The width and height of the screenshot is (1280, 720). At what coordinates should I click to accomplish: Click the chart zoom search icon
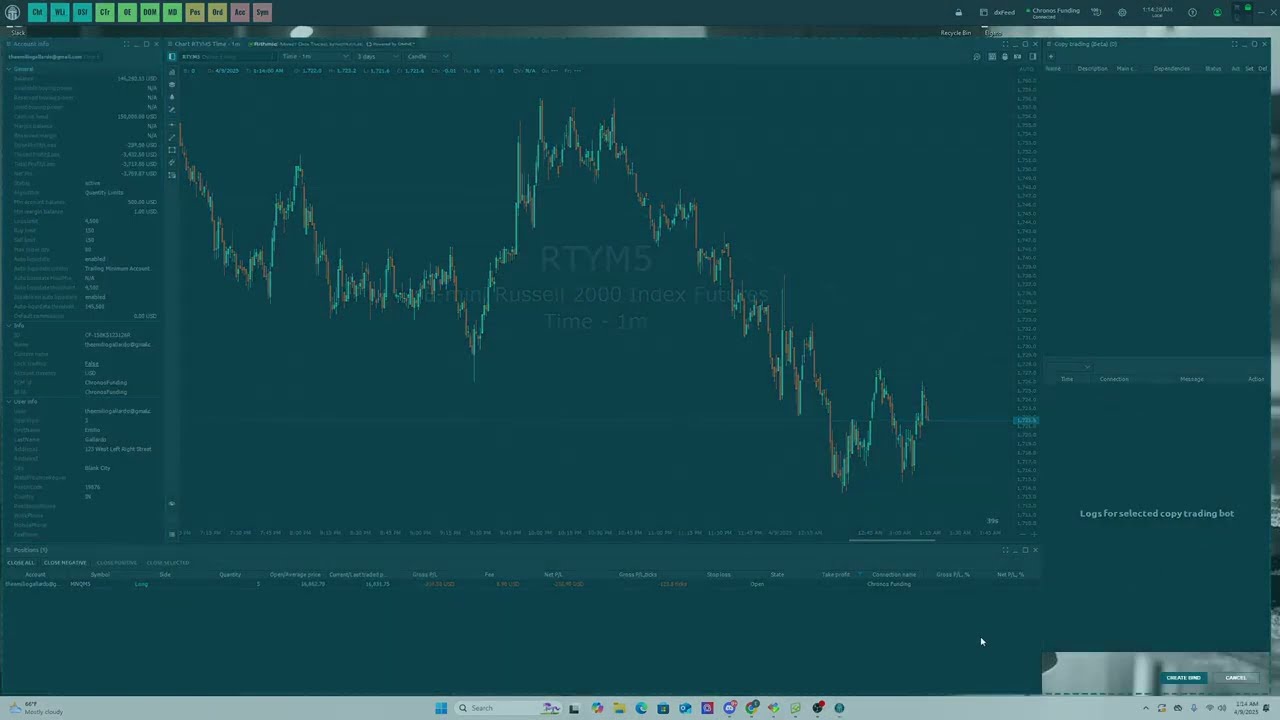[977, 56]
